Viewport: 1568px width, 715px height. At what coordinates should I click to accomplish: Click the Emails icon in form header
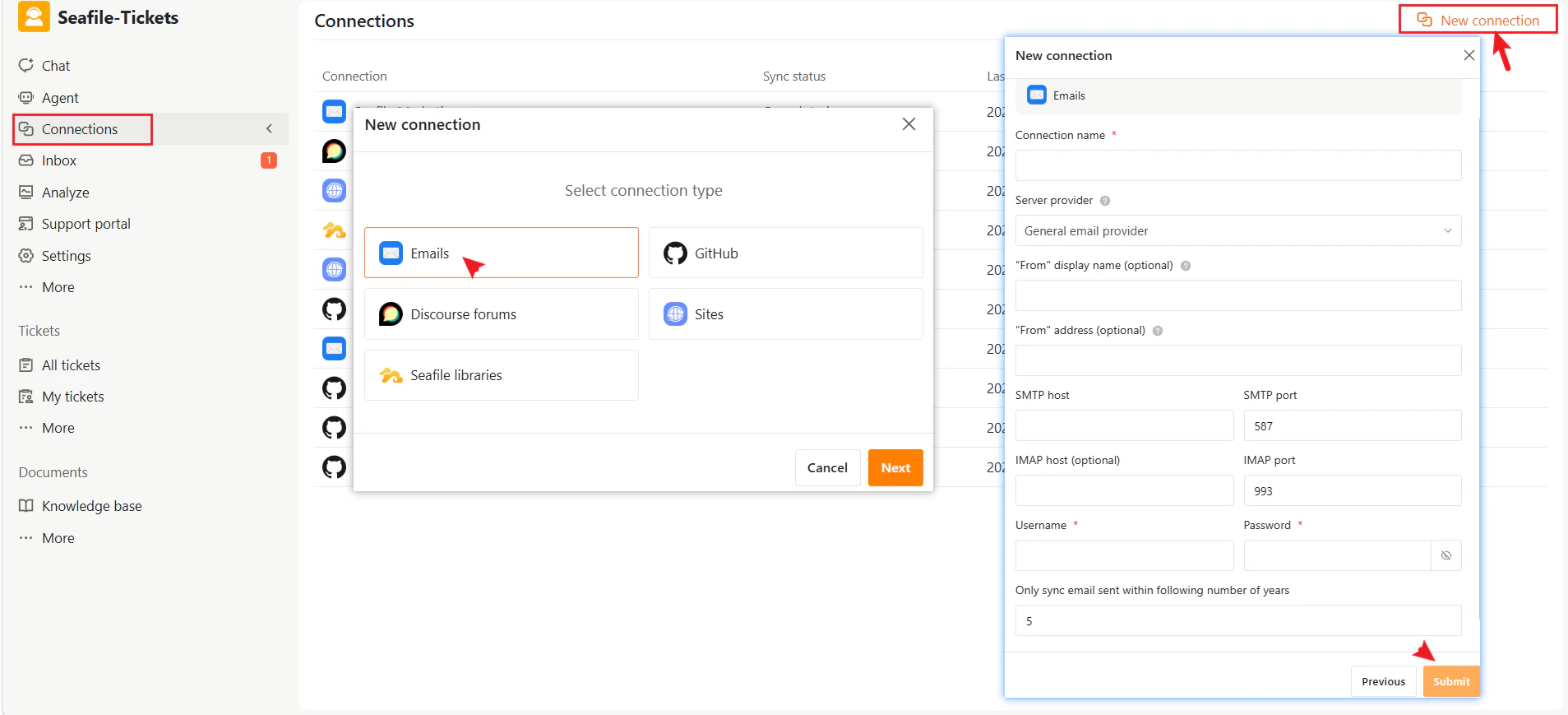click(1037, 95)
